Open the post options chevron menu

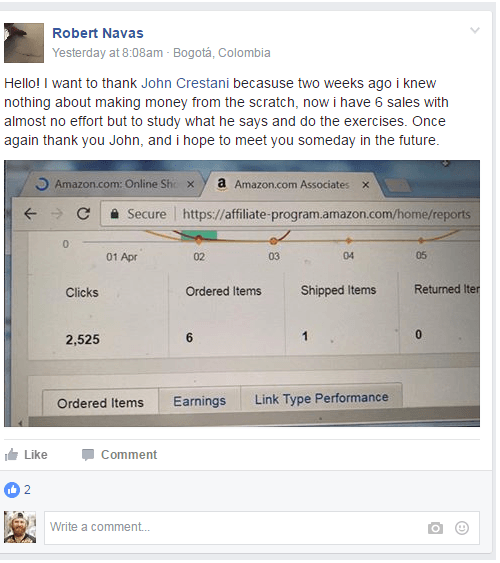[475, 31]
